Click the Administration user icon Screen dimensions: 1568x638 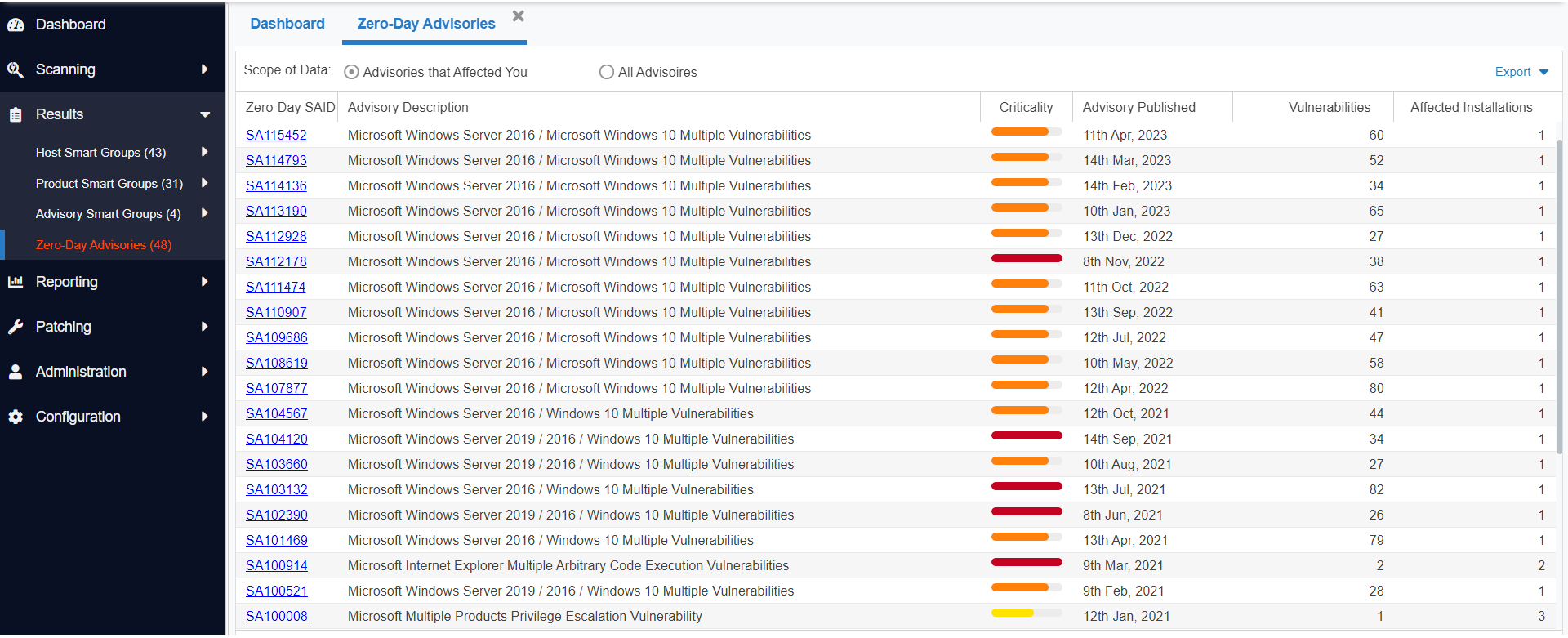pyautogui.click(x=16, y=372)
